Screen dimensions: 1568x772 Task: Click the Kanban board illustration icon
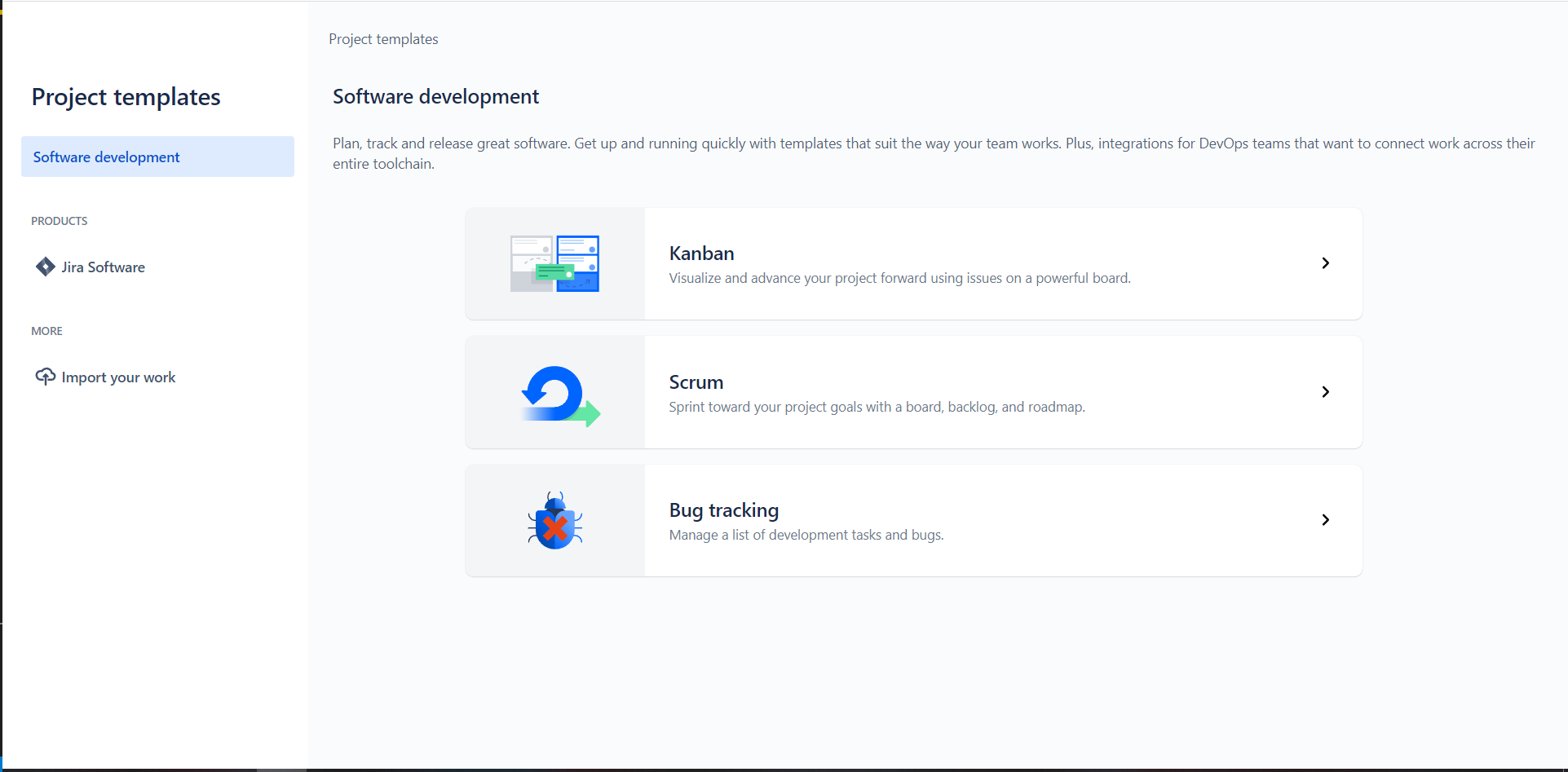coord(554,263)
